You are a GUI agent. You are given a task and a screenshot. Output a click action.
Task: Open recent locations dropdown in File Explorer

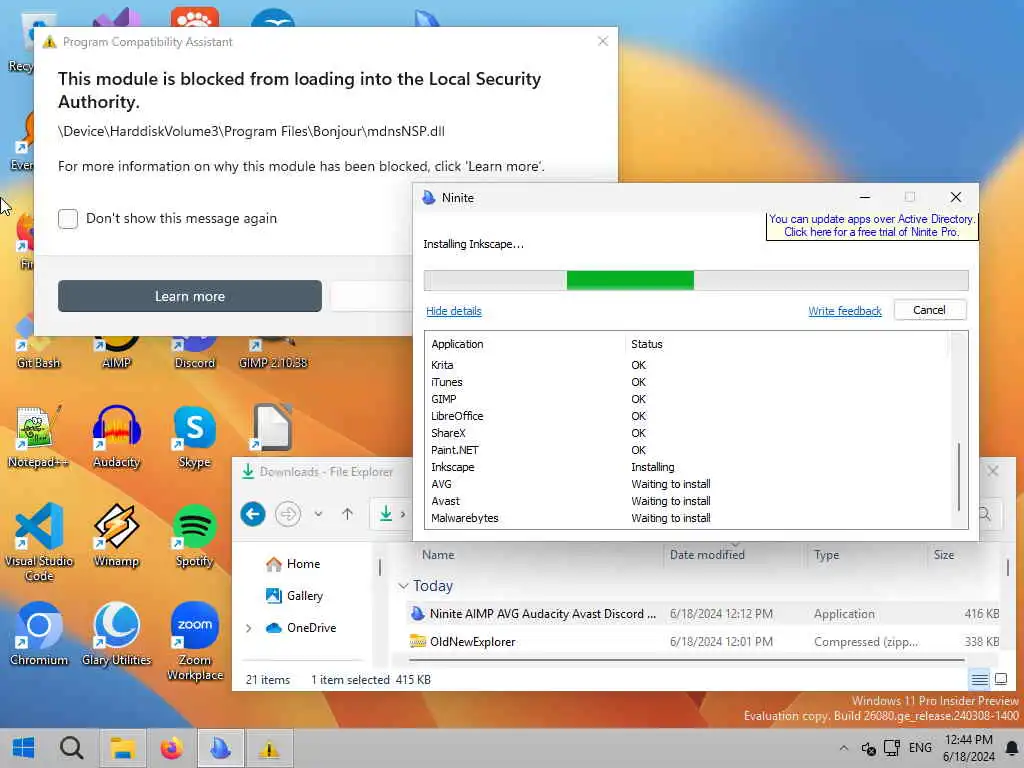(318, 514)
